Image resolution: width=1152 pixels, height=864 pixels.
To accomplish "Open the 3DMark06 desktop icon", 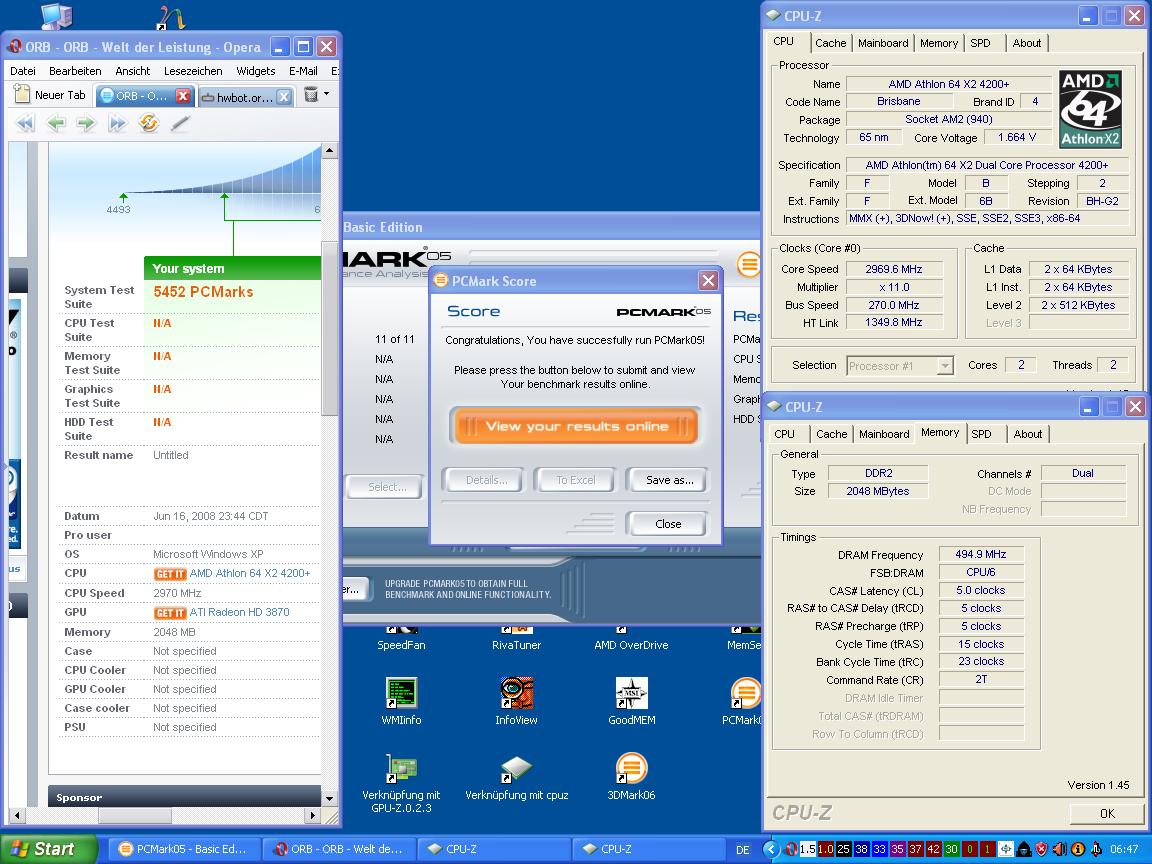I will pos(631,777).
